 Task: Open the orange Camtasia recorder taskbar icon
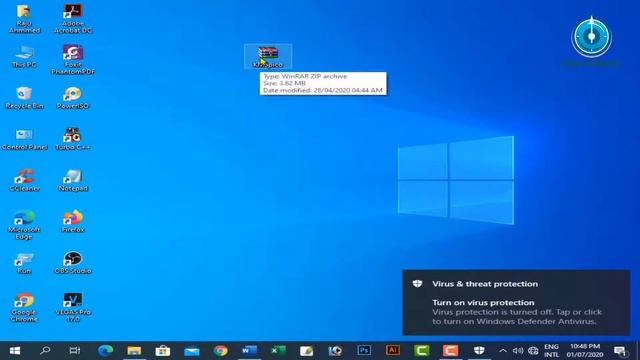(x=450, y=351)
